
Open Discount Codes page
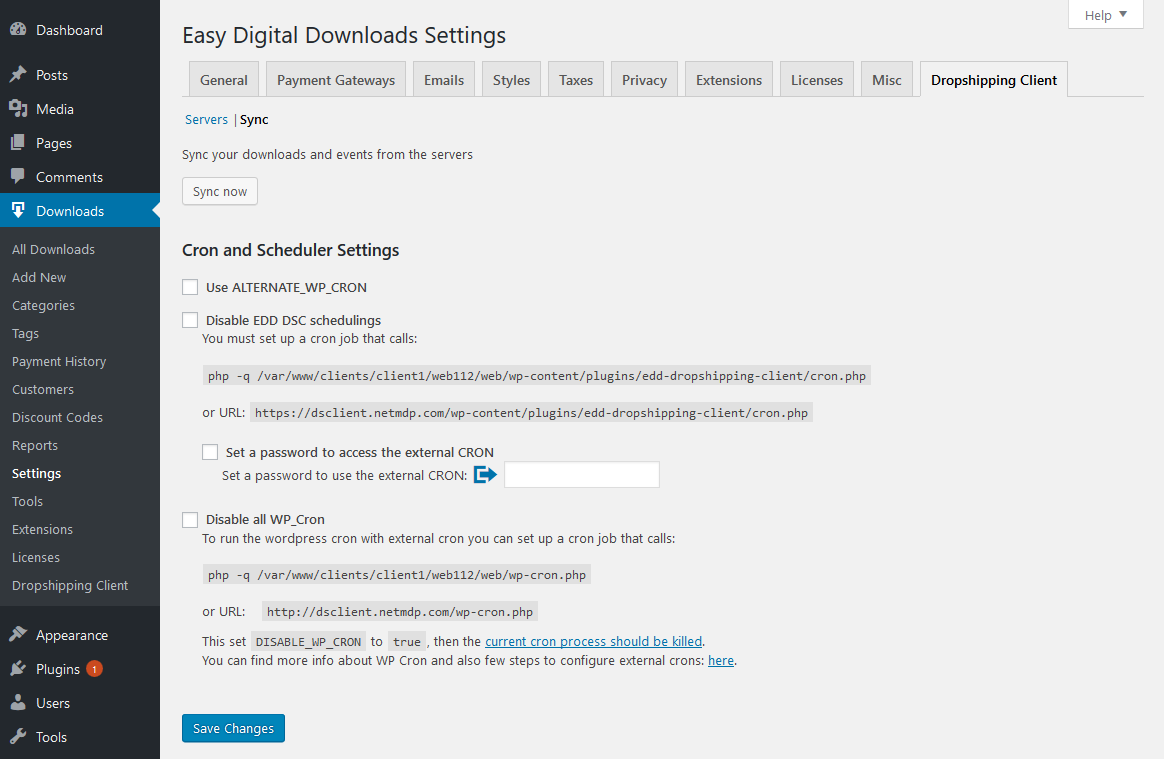click(57, 417)
